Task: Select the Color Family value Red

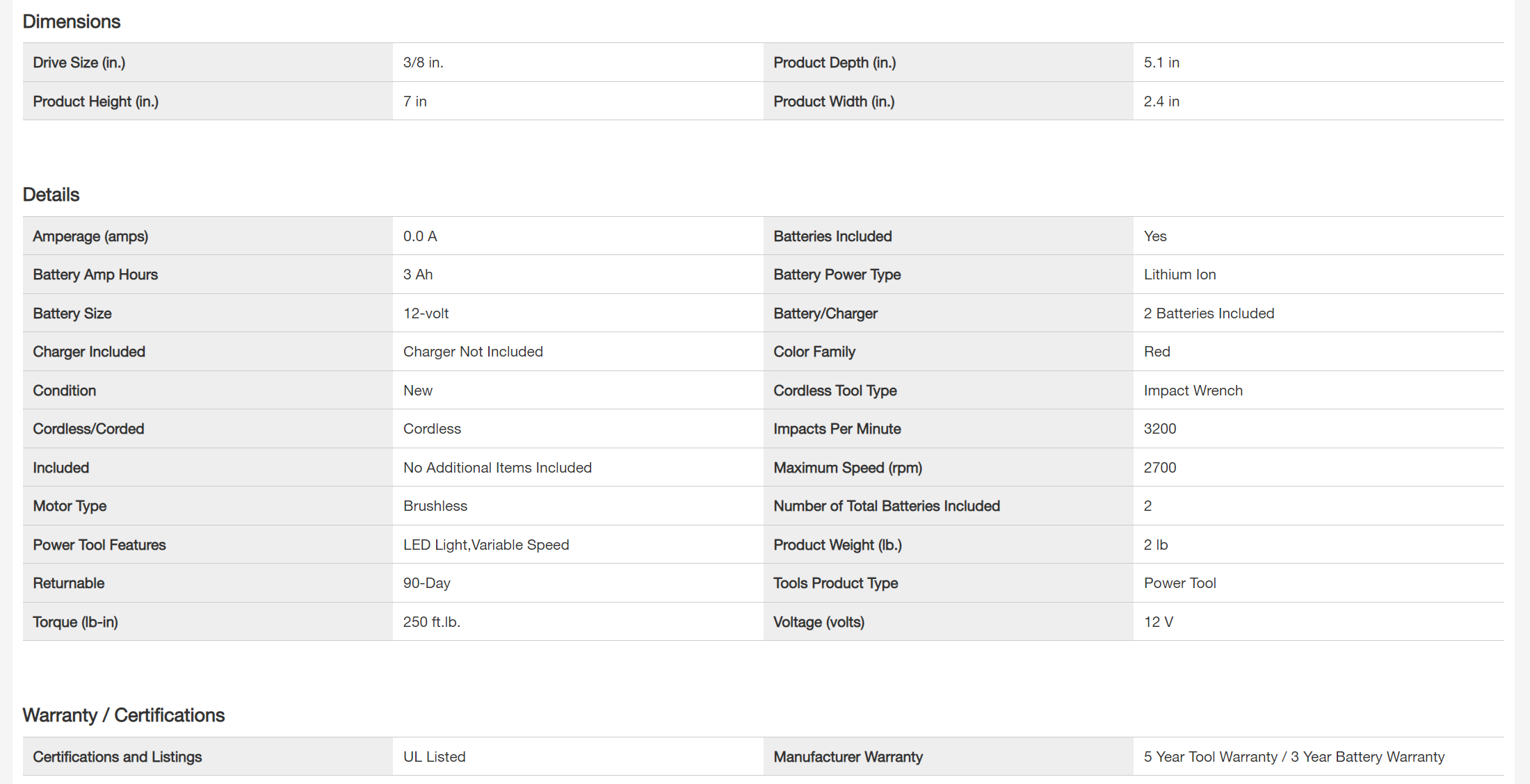Action: click(x=1157, y=352)
